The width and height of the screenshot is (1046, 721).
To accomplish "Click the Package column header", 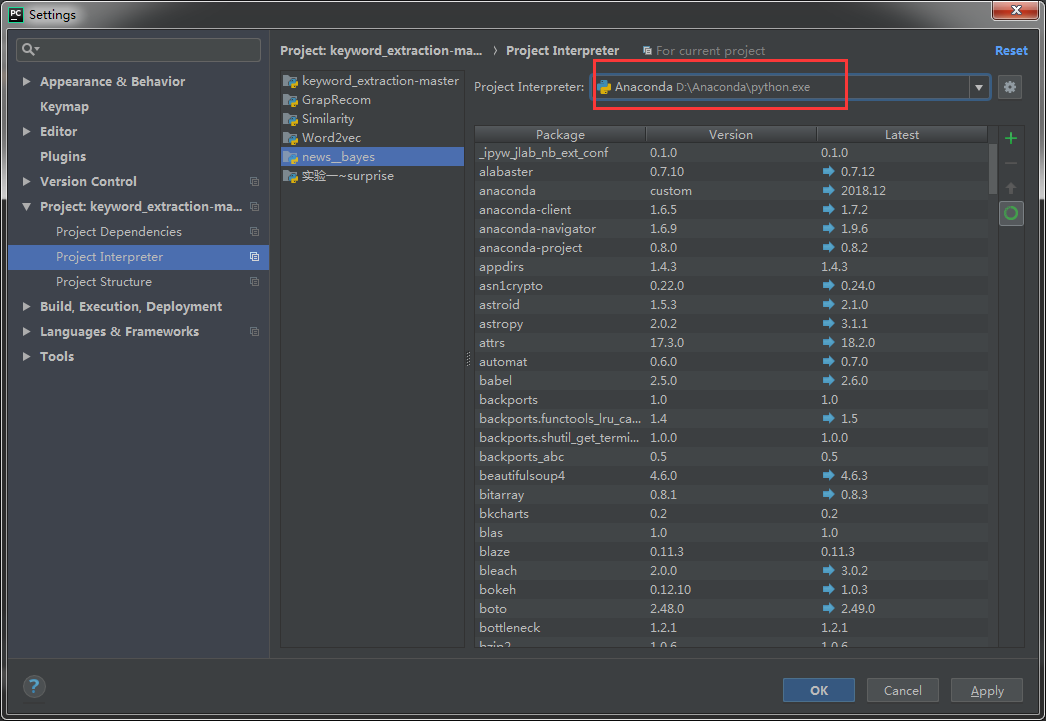I will [x=560, y=135].
